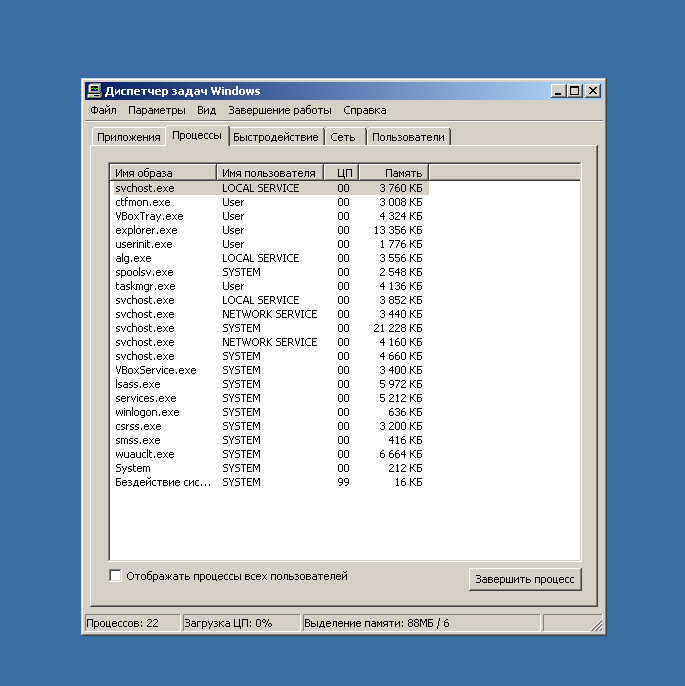The image size is (685, 686).
Task: Click the window resize grip corner
Action: tap(597, 626)
